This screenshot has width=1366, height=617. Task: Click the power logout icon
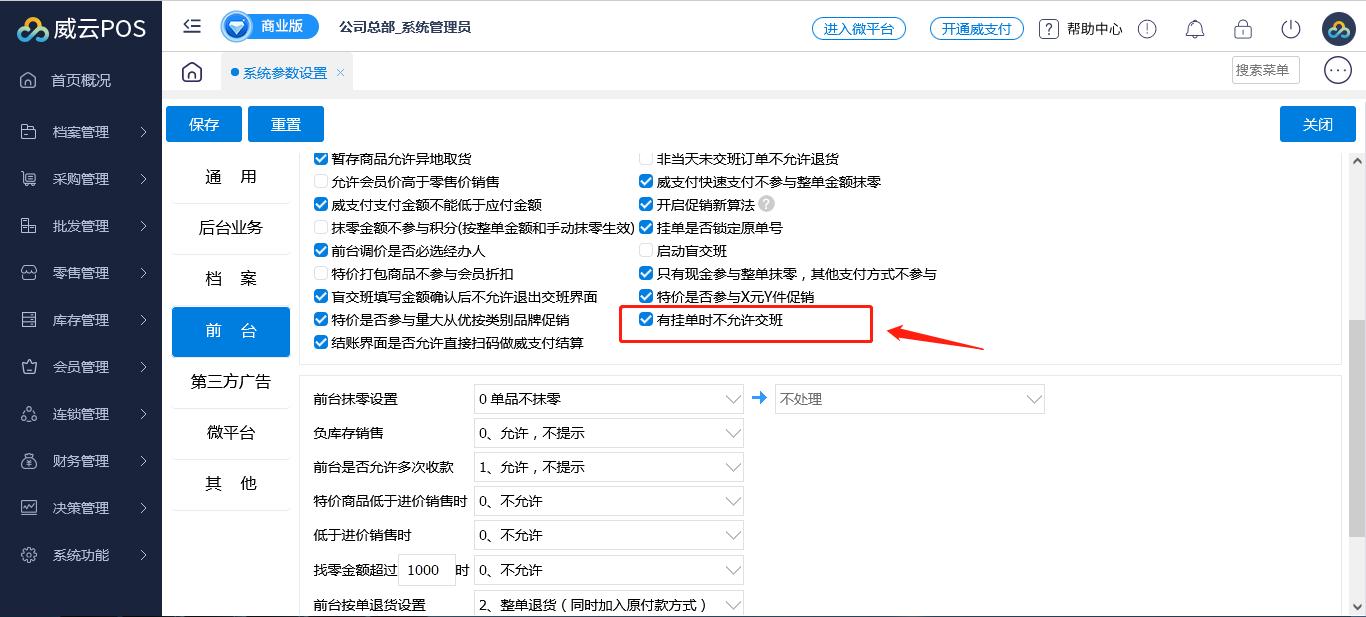(1290, 29)
